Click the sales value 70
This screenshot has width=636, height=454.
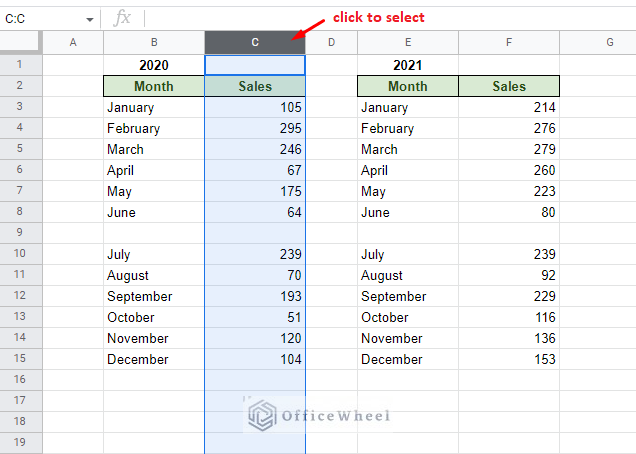255,275
